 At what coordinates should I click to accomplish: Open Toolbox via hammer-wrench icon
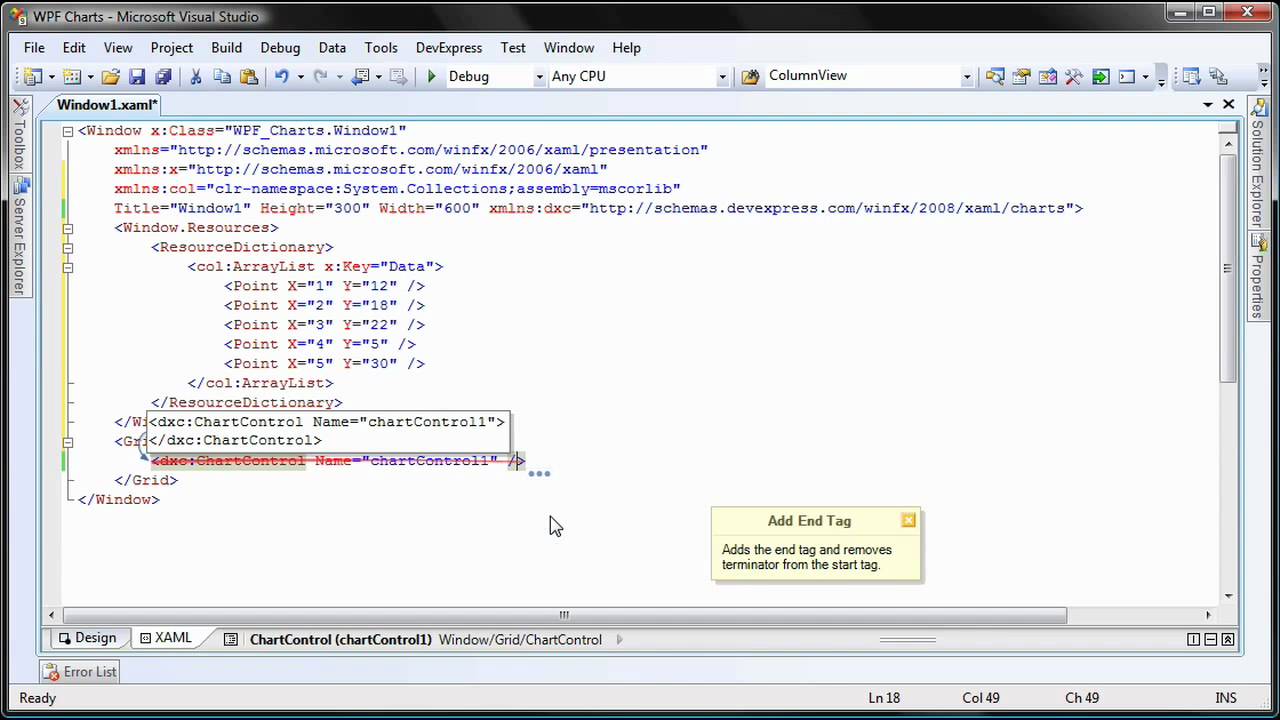(x=1074, y=76)
